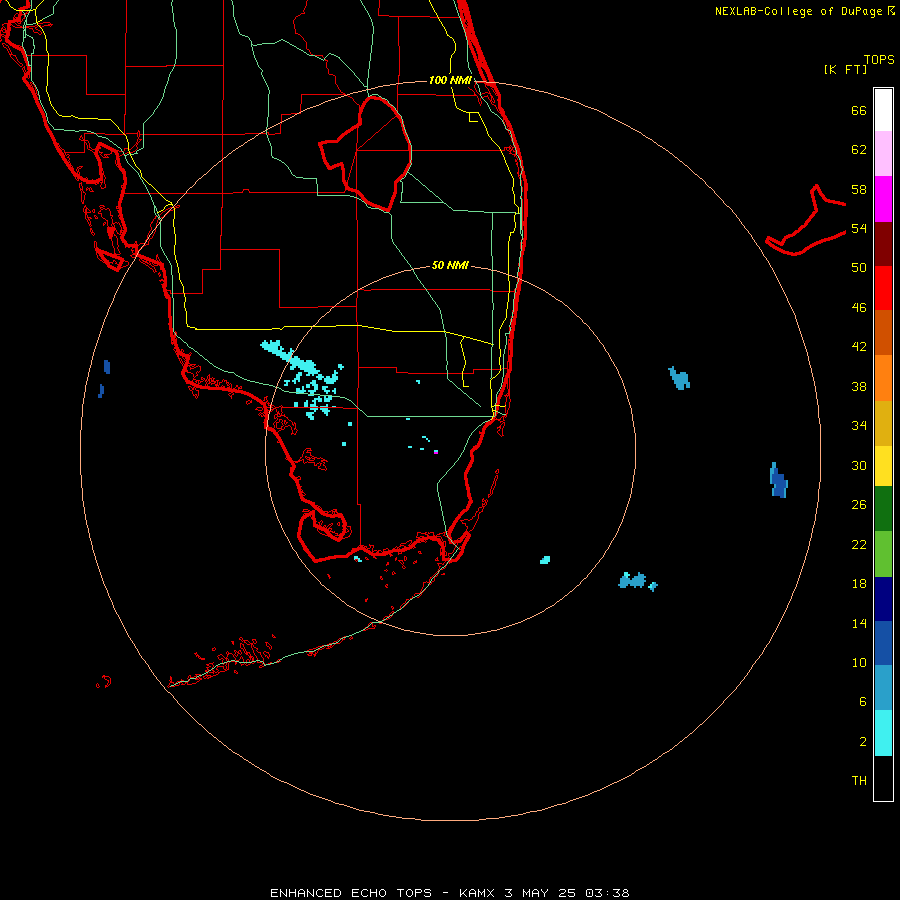Click the upper blue echo off west coast
Image resolution: width=900 pixels, height=900 pixels.
pyautogui.click(x=107, y=367)
